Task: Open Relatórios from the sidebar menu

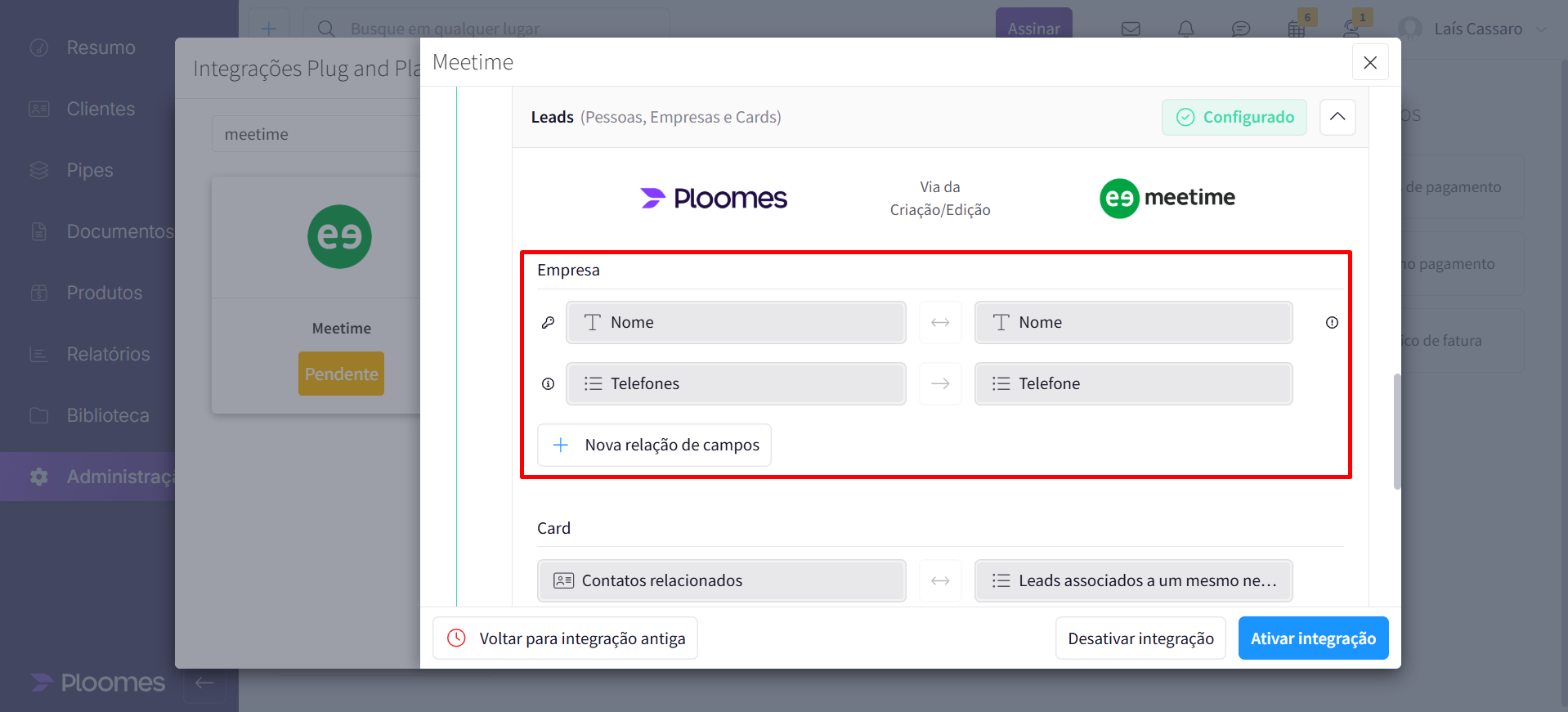Action: [108, 354]
